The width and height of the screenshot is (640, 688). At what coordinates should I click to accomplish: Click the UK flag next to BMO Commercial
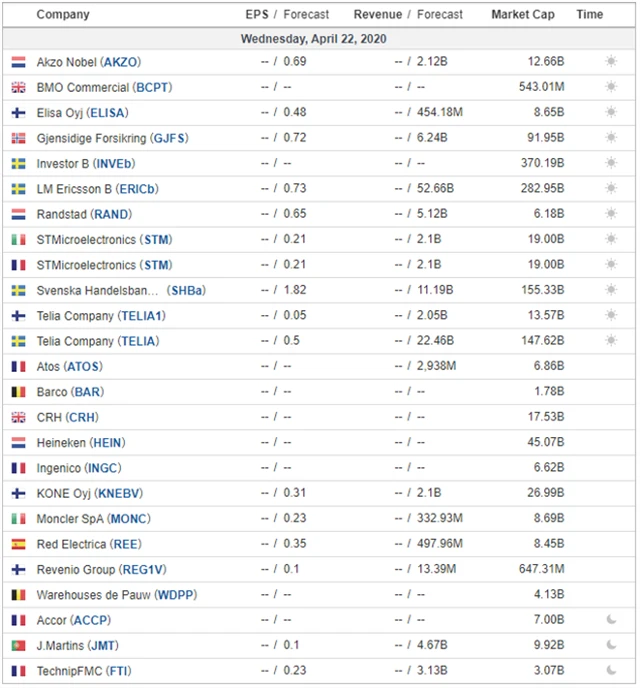click(x=18, y=87)
